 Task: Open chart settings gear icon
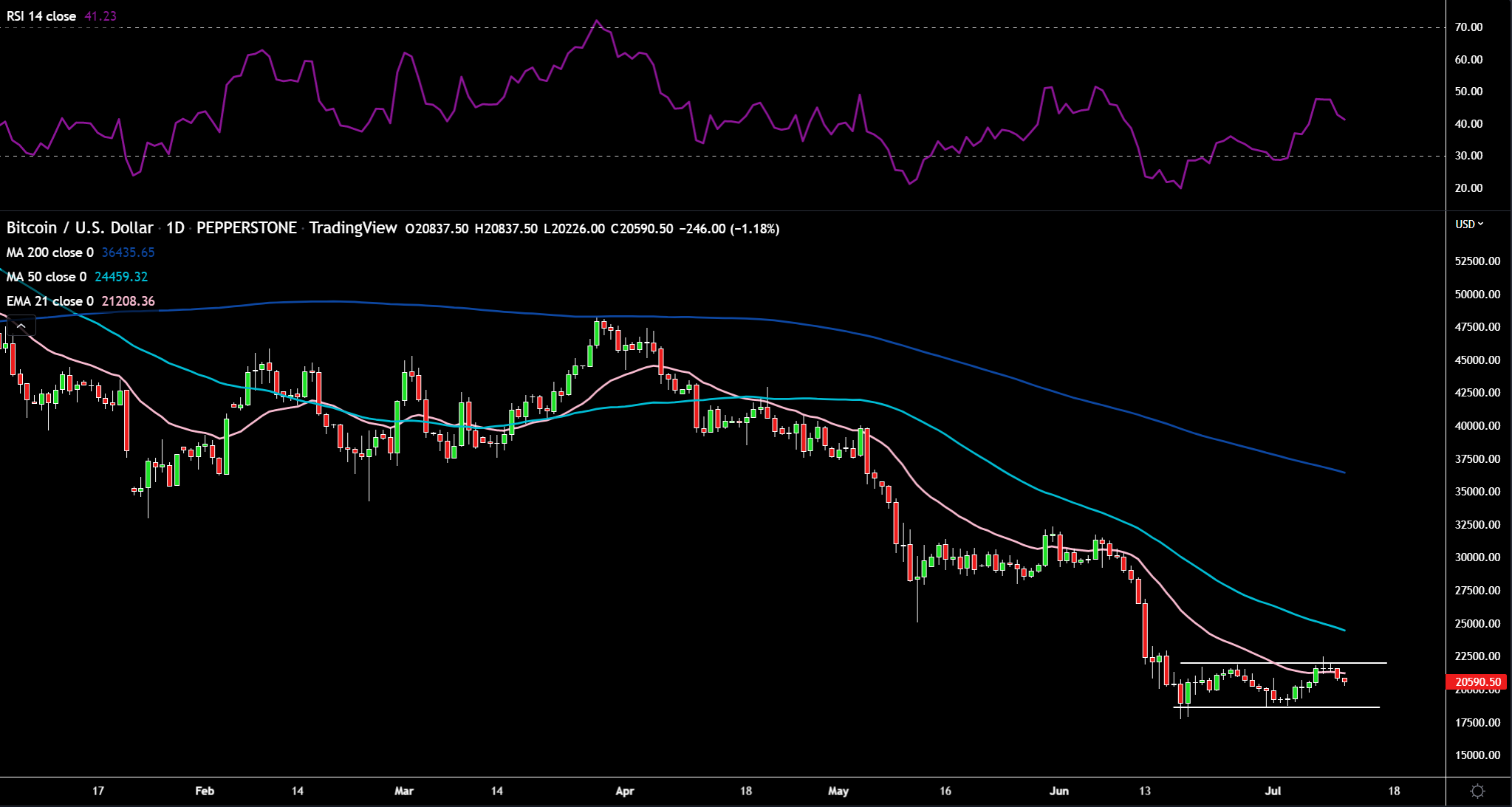pyautogui.click(x=1477, y=791)
